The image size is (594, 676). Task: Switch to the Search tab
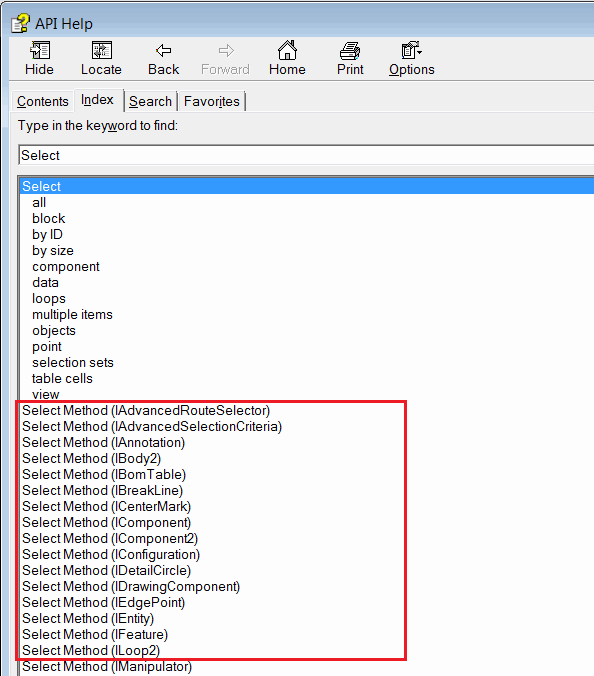(x=150, y=101)
